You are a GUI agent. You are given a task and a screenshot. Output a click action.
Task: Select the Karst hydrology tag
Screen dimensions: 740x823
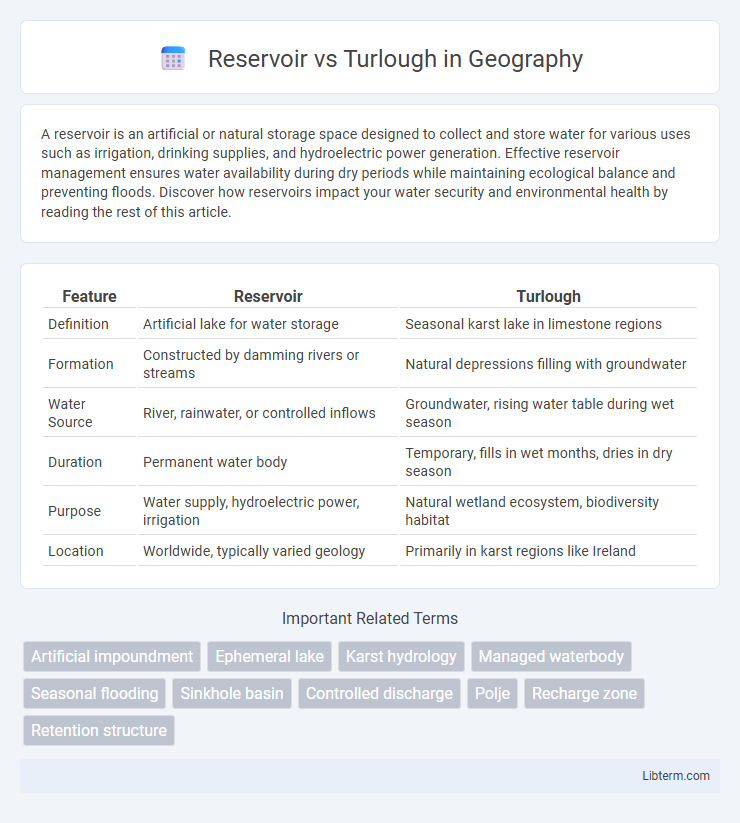pos(401,656)
